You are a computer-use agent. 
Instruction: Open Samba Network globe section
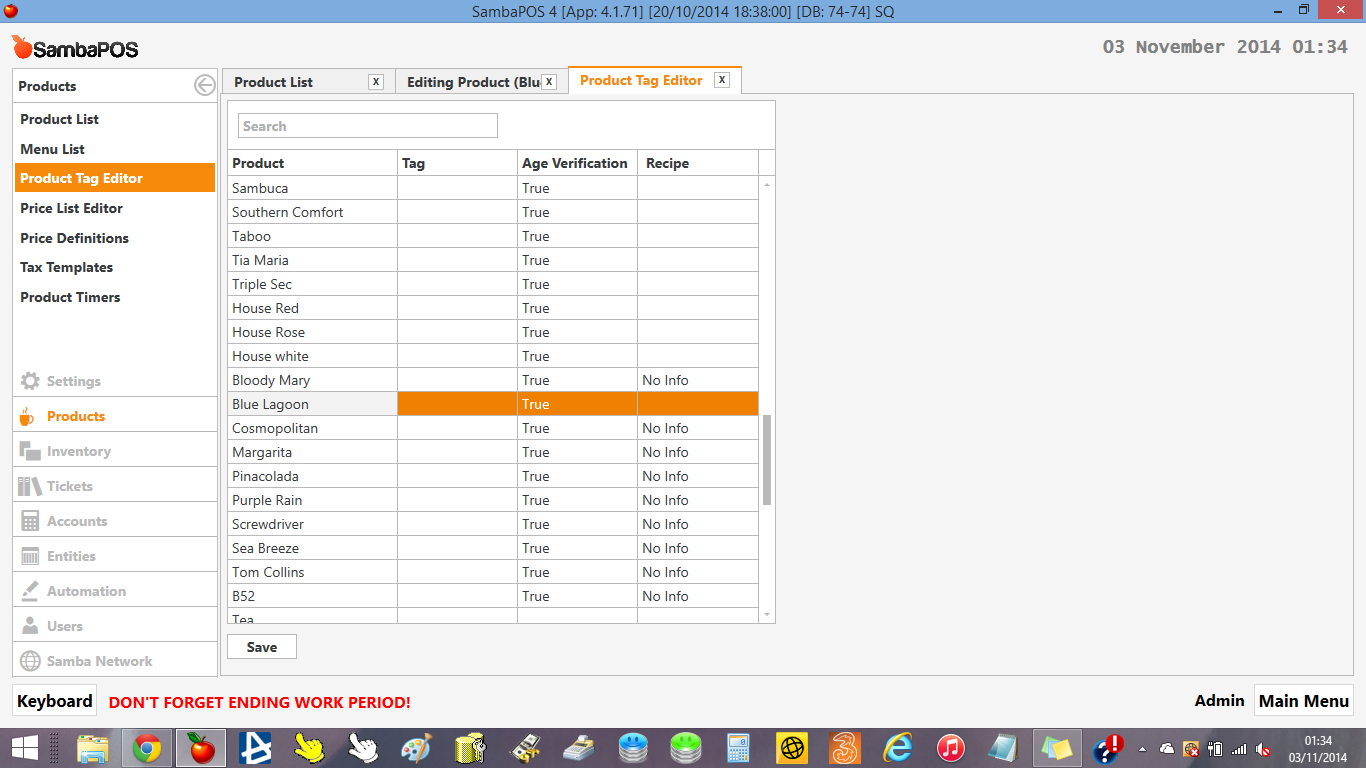[30, 661]
